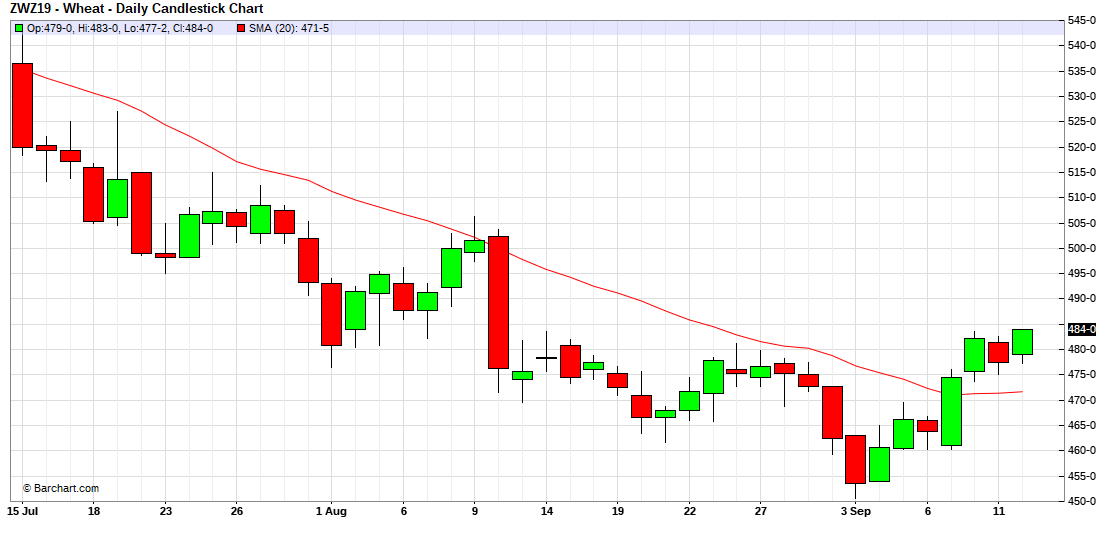This screenshot has height=542, width=1106.
Task: Click the 535-0 price axis label
Action: pos(1082,71)
